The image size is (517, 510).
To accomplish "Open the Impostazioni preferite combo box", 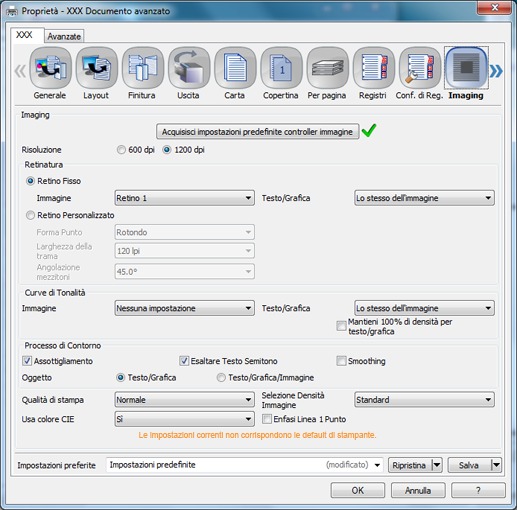I will [245, 465].
